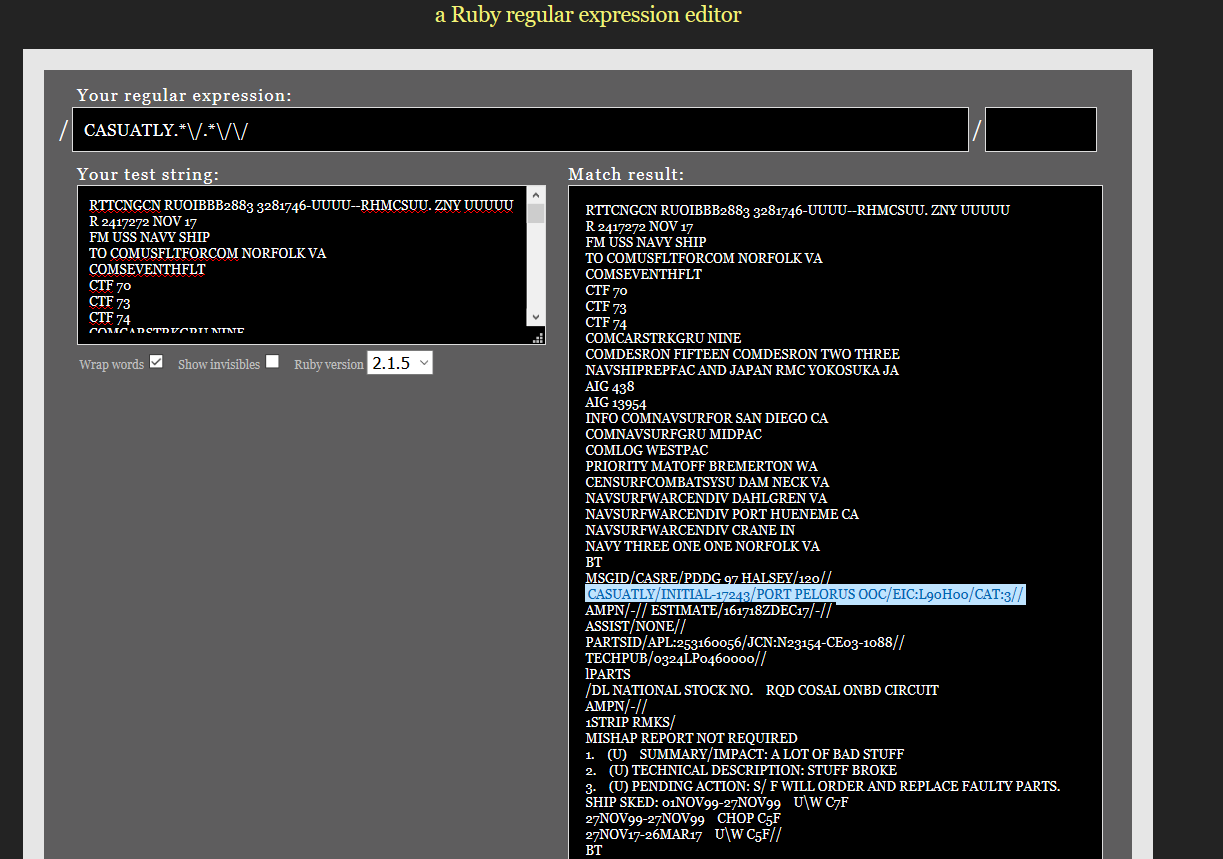Click 'MSGID/CASRE/PDDG 97 HALSEY/120//' in match result
Viewport: 1223px width, 859px height.
708,578
